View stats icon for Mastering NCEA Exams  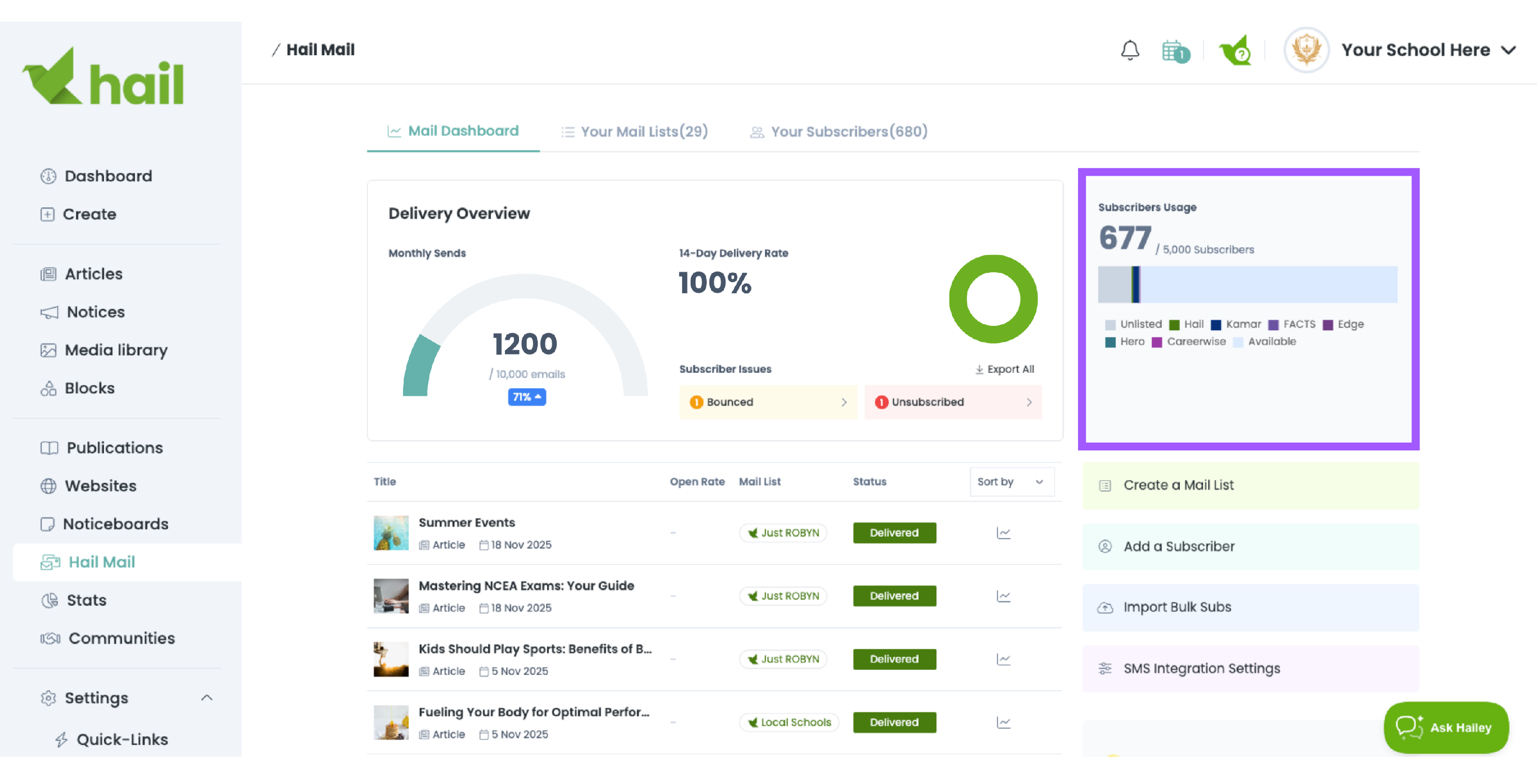pos(1003,596)
